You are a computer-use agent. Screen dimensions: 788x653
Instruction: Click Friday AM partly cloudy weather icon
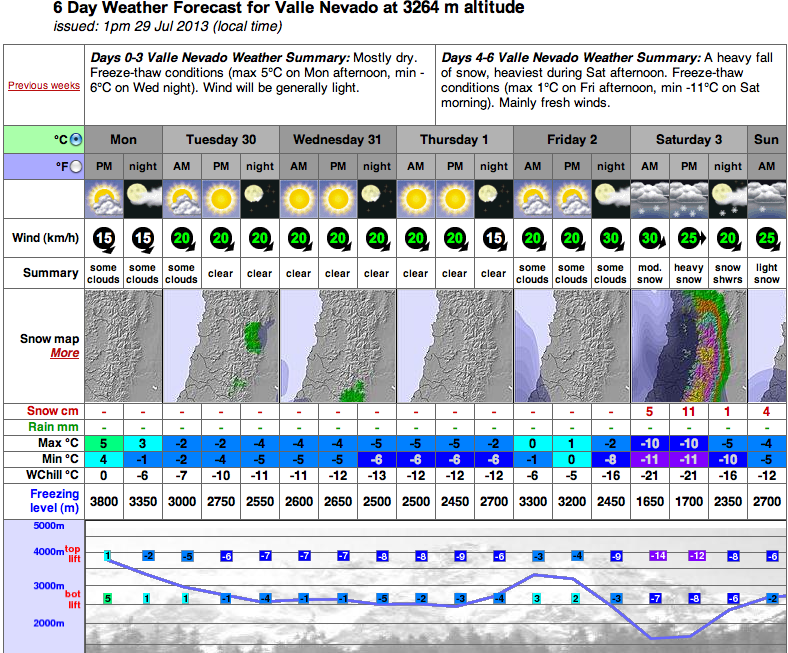[x=533, y=199]
